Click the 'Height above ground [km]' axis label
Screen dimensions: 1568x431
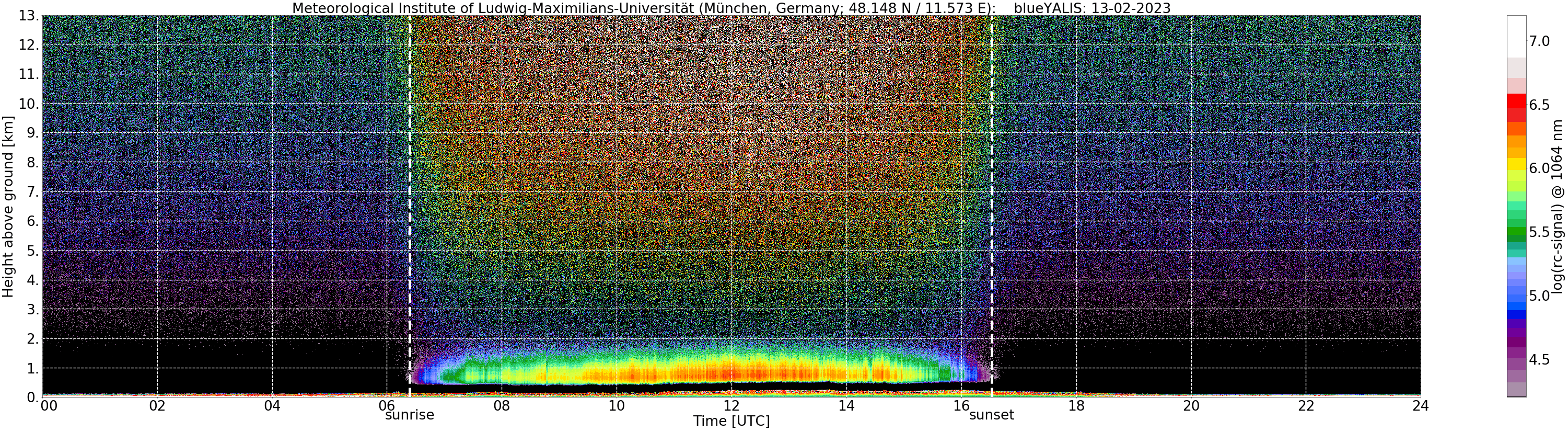point(8,206)
